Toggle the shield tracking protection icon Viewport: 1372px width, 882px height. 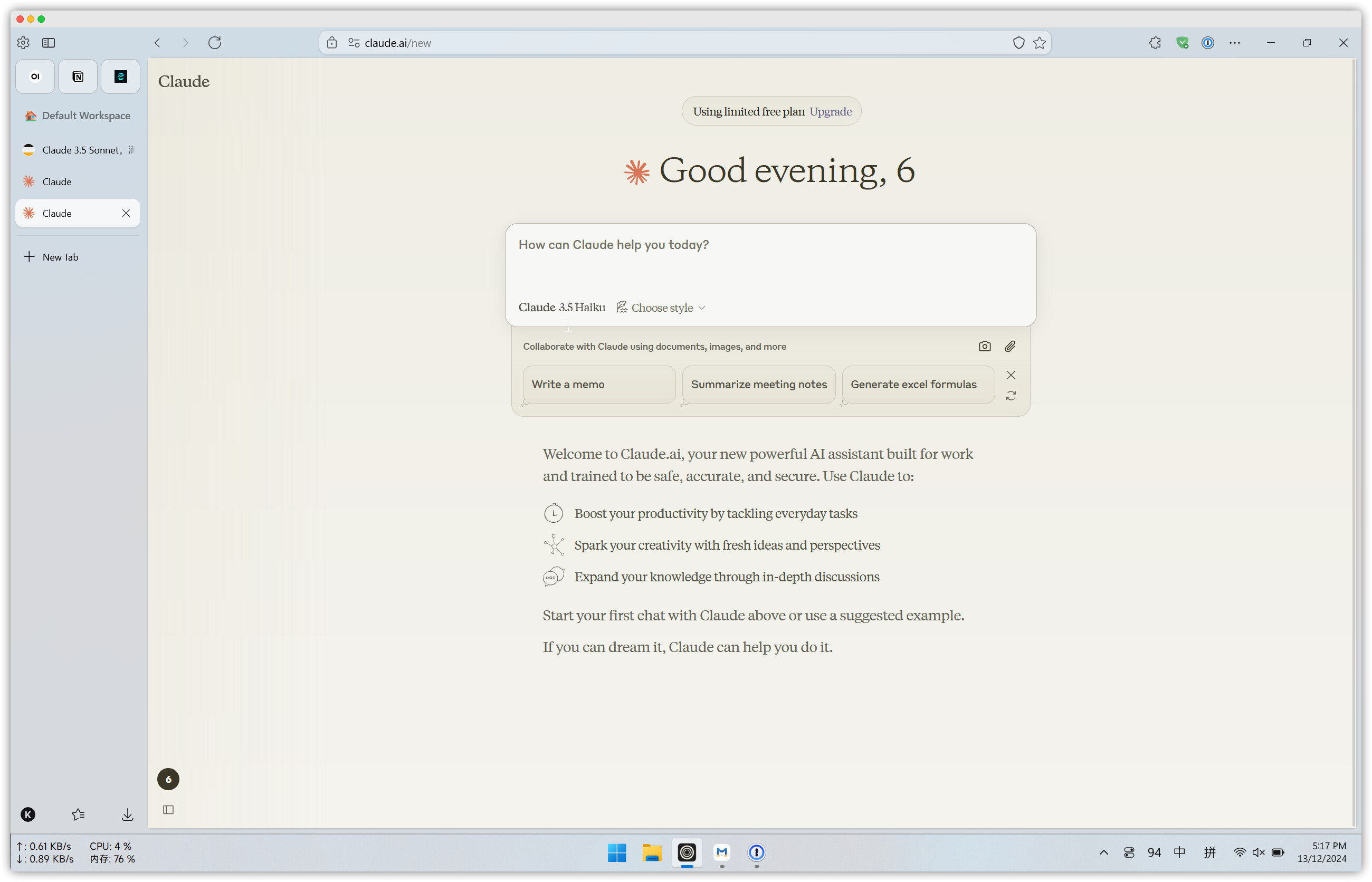[x=1018, y=42]
